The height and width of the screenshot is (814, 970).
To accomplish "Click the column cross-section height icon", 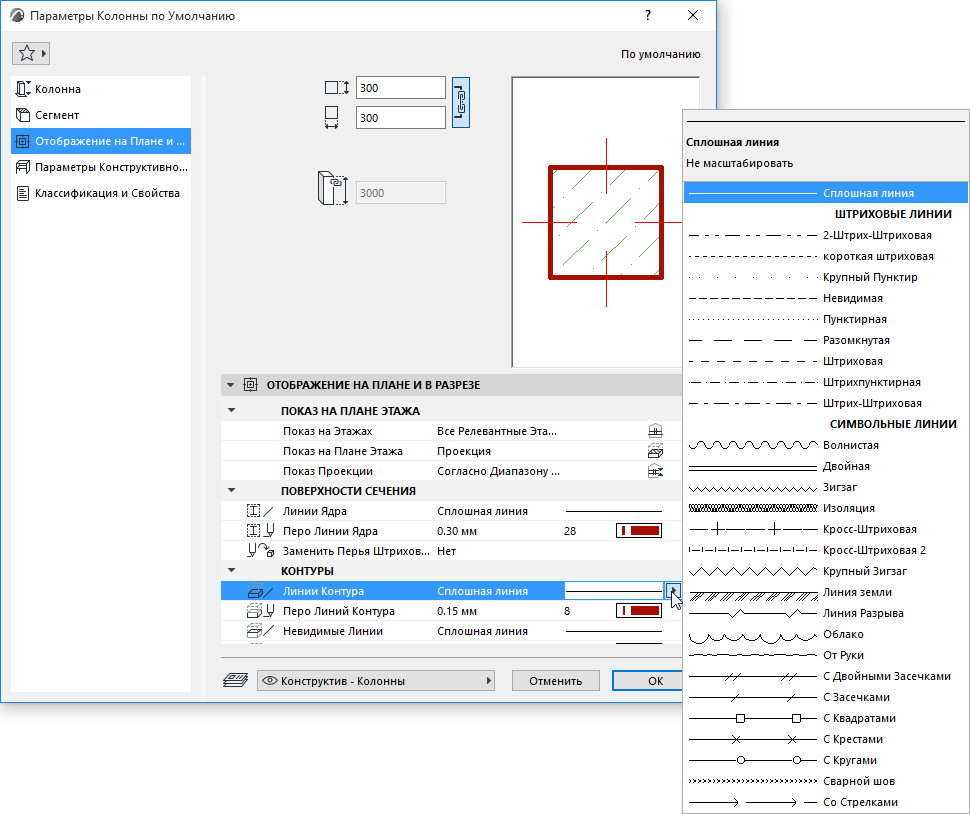I will tap(337, 88).
